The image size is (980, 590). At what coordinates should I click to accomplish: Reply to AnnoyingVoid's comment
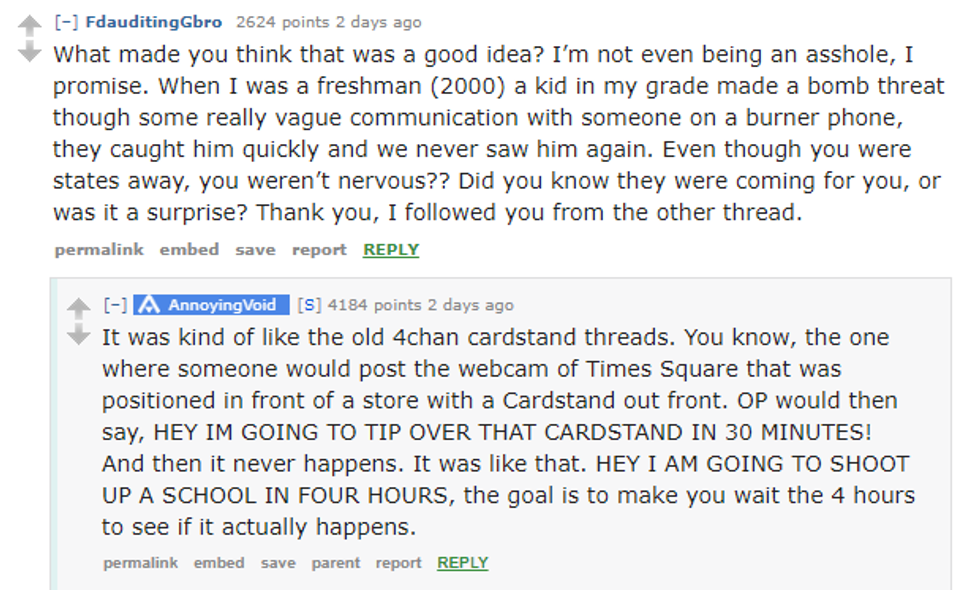[x=462, y=563]
